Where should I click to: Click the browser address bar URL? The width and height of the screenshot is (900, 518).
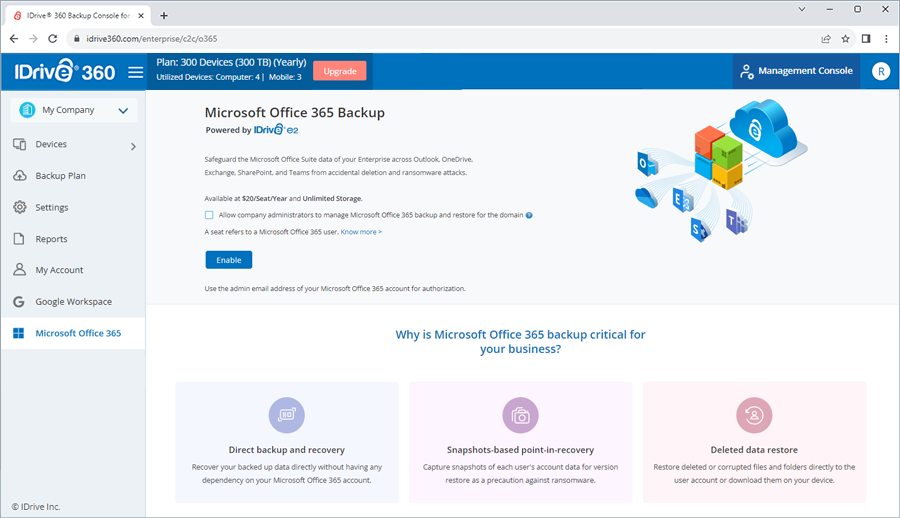pos(152,39)
